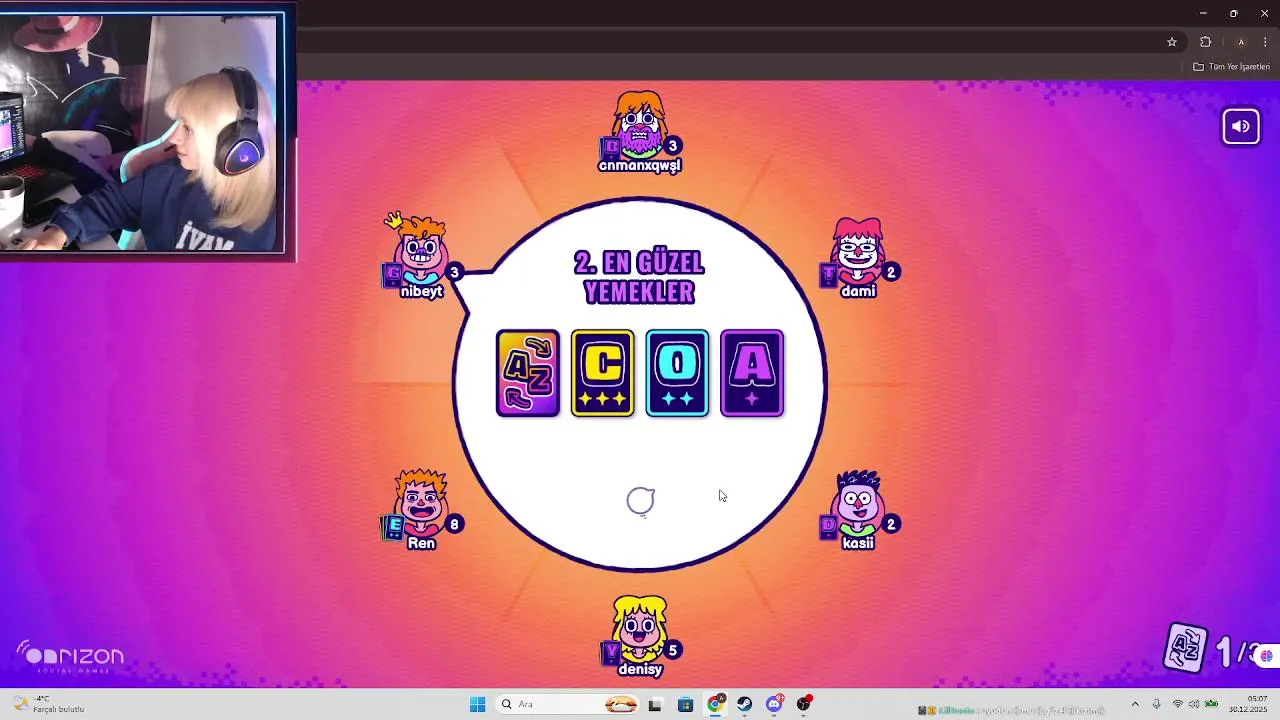Image resolution: width=1280 pixels, height=720 pixels.
Task: Click the player name "cnmanxqwsl"
Action: tap(640, 166)
